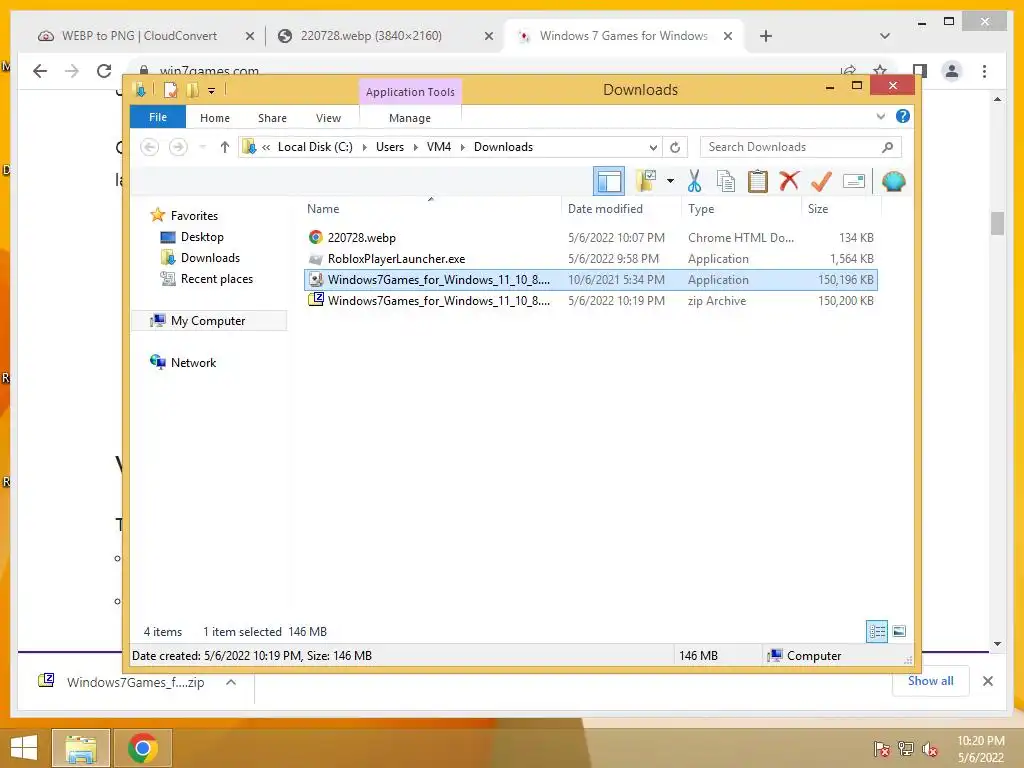
Task: Click the Explorer Back arrow button
Action: 150,147
